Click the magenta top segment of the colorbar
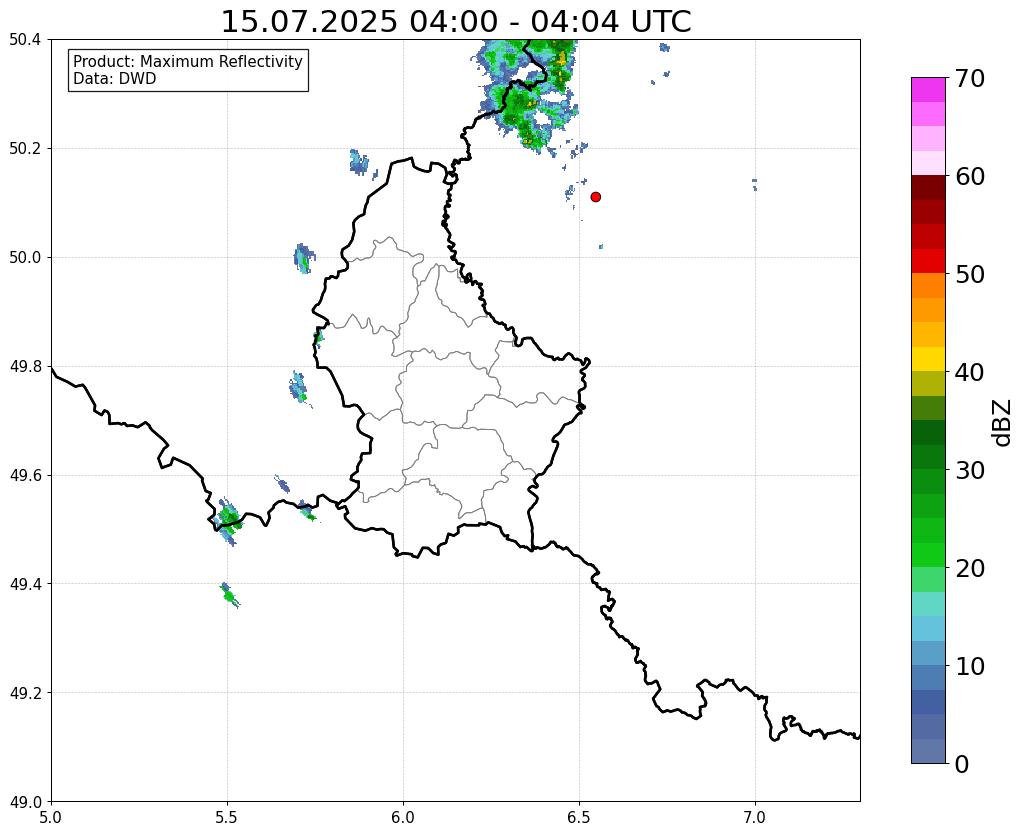This screenshot has width=1023, height=834. pyautogui.click(x=928, y=90)
